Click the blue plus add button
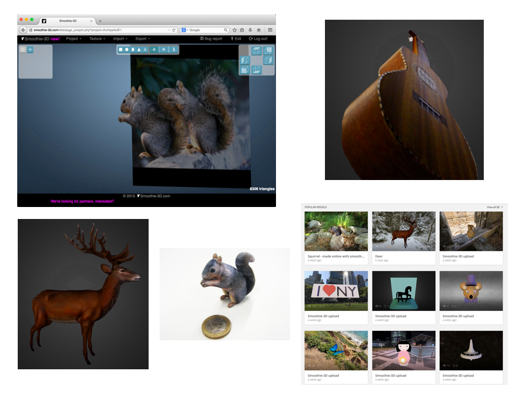 click(30, 50)
